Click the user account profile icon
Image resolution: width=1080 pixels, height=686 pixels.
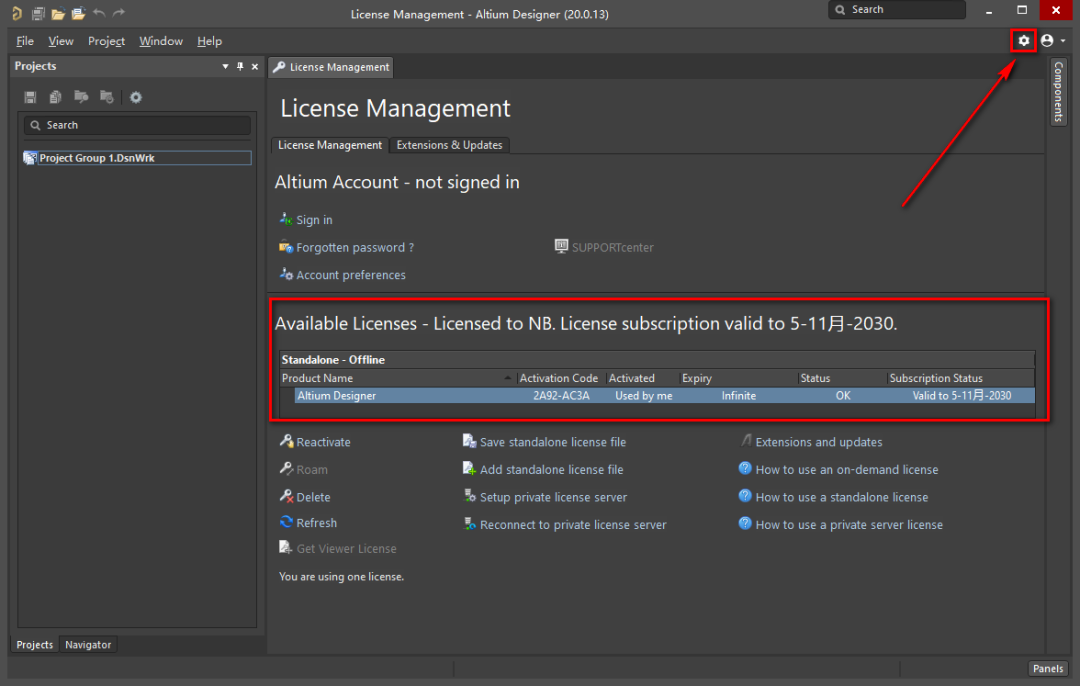1047,41
